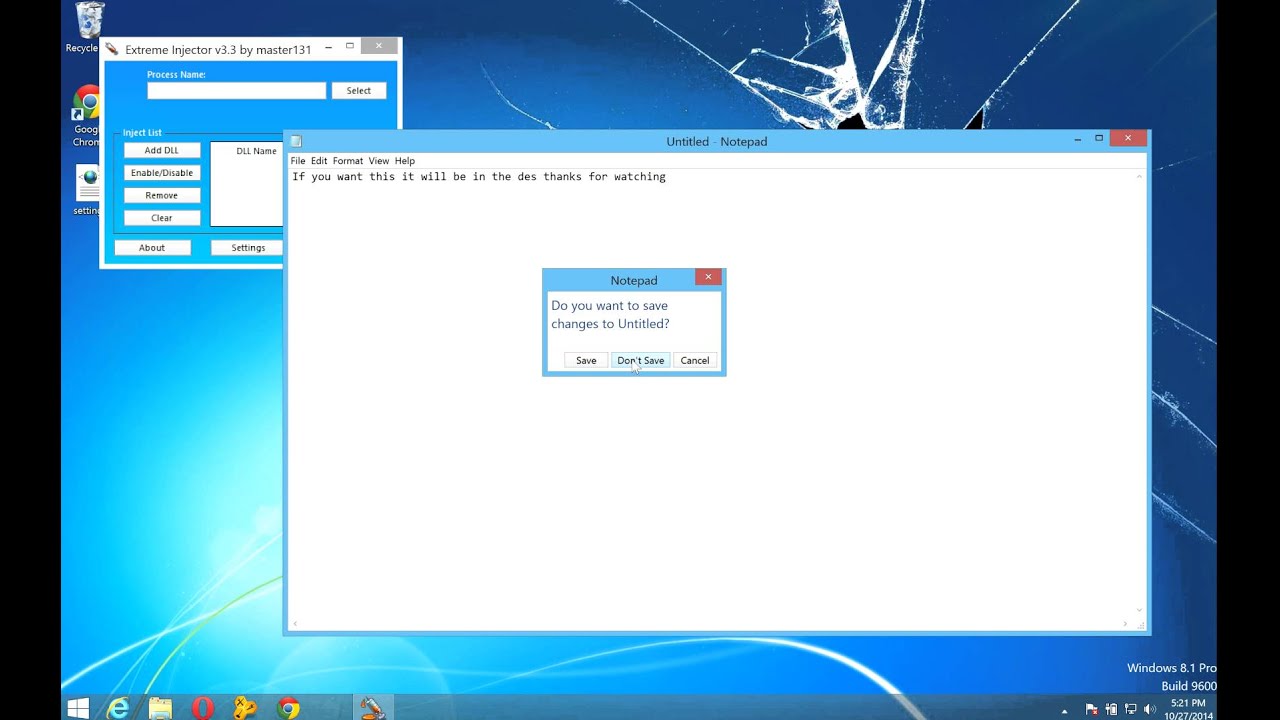This screenshot has height=720, width=1280.
Task: Open the volume speaker tray icon
Action: click(x=1149, y=709)
